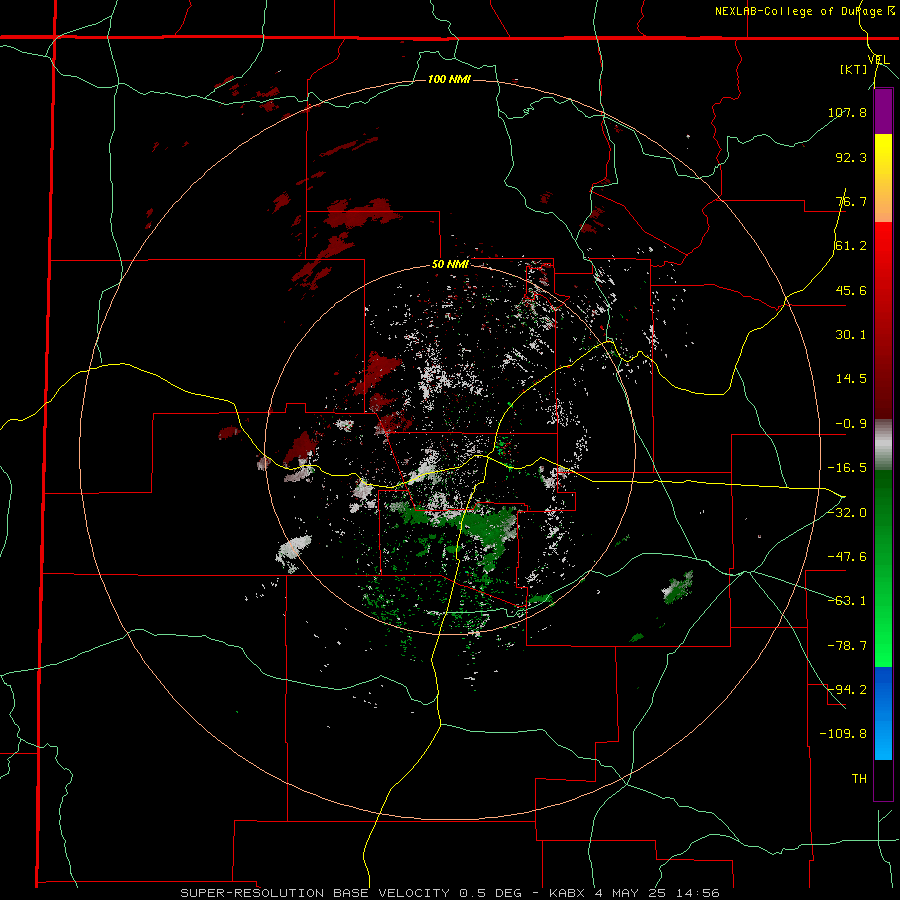Viewport: 900px width, 900px height.
Task: Click the 14.5 velocity scale value
Action: pos(851,379)
